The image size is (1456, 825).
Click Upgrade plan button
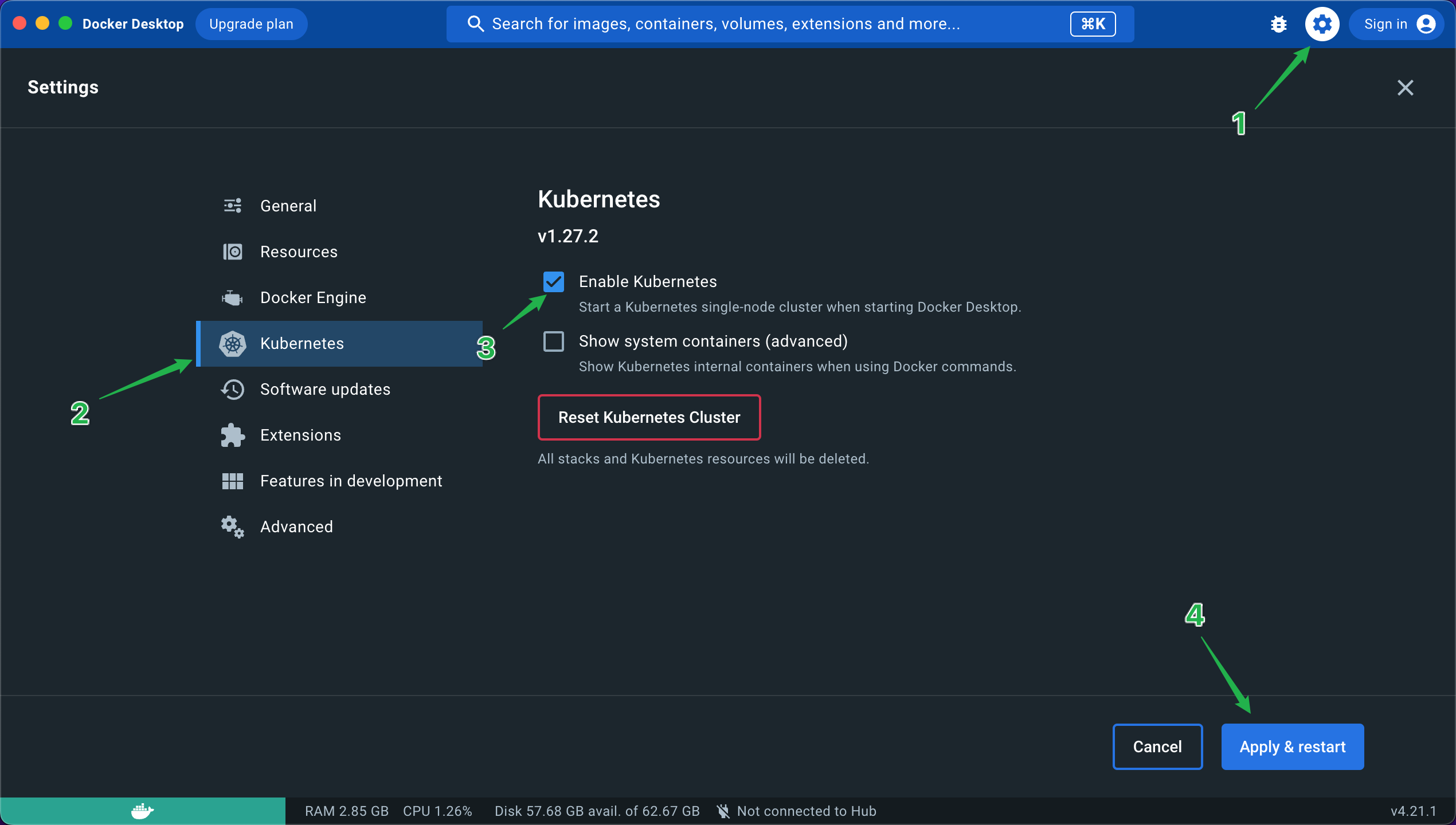251,24
